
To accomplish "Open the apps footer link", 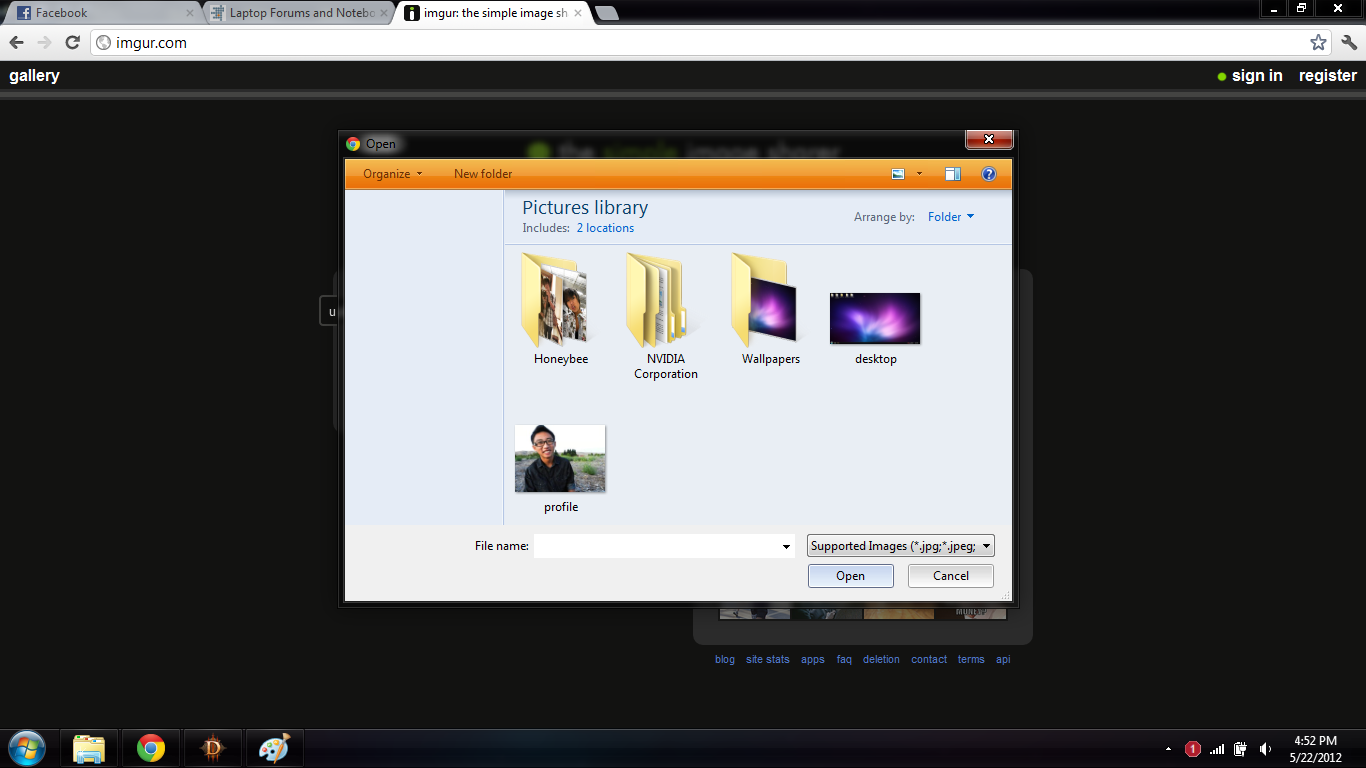I will [x=813, y=660].
